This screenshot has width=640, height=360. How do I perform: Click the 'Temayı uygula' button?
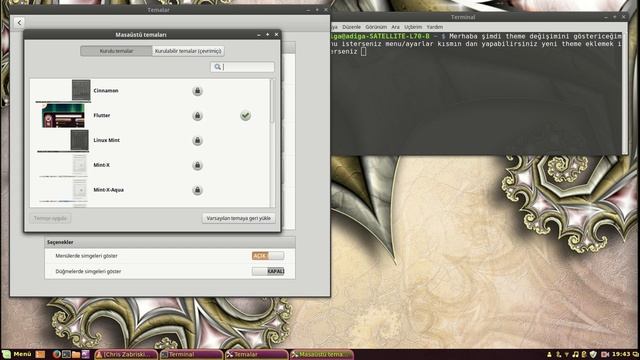50,218
